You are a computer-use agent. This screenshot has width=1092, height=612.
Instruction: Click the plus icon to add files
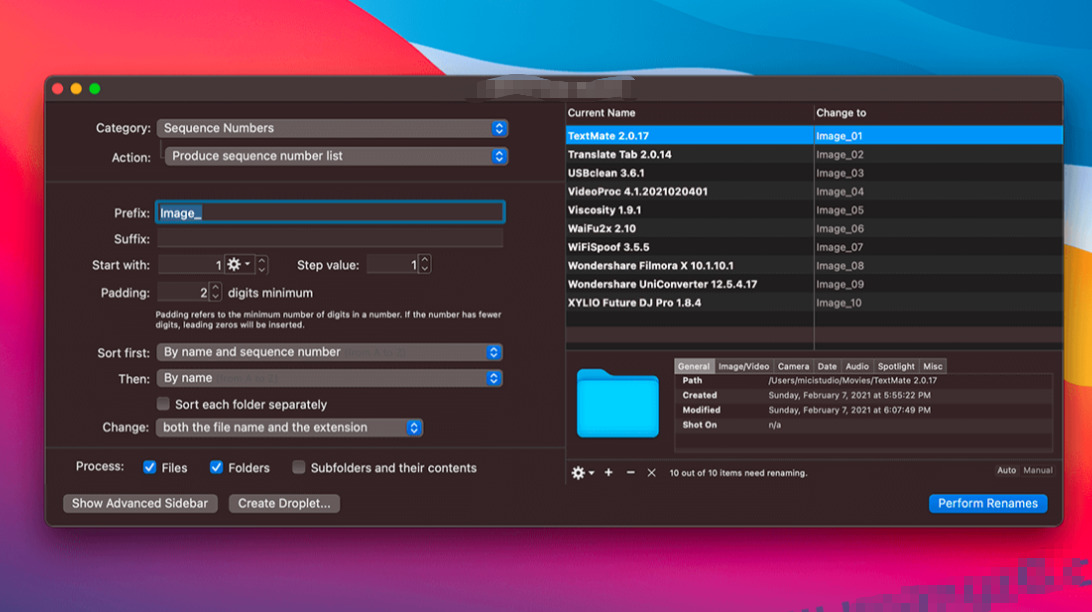pos(608,472)
